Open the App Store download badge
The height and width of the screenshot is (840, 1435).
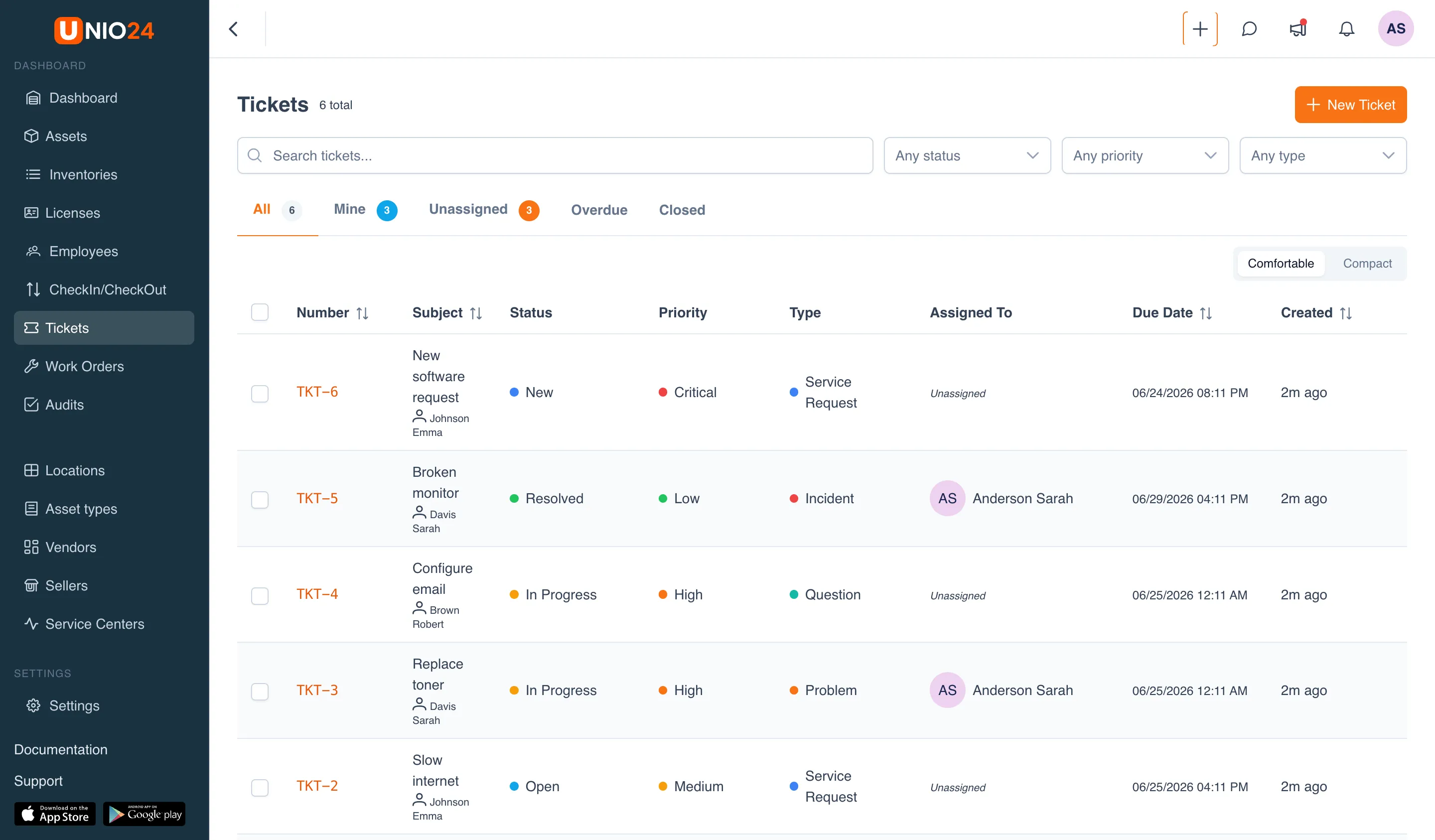coord(55,814)
